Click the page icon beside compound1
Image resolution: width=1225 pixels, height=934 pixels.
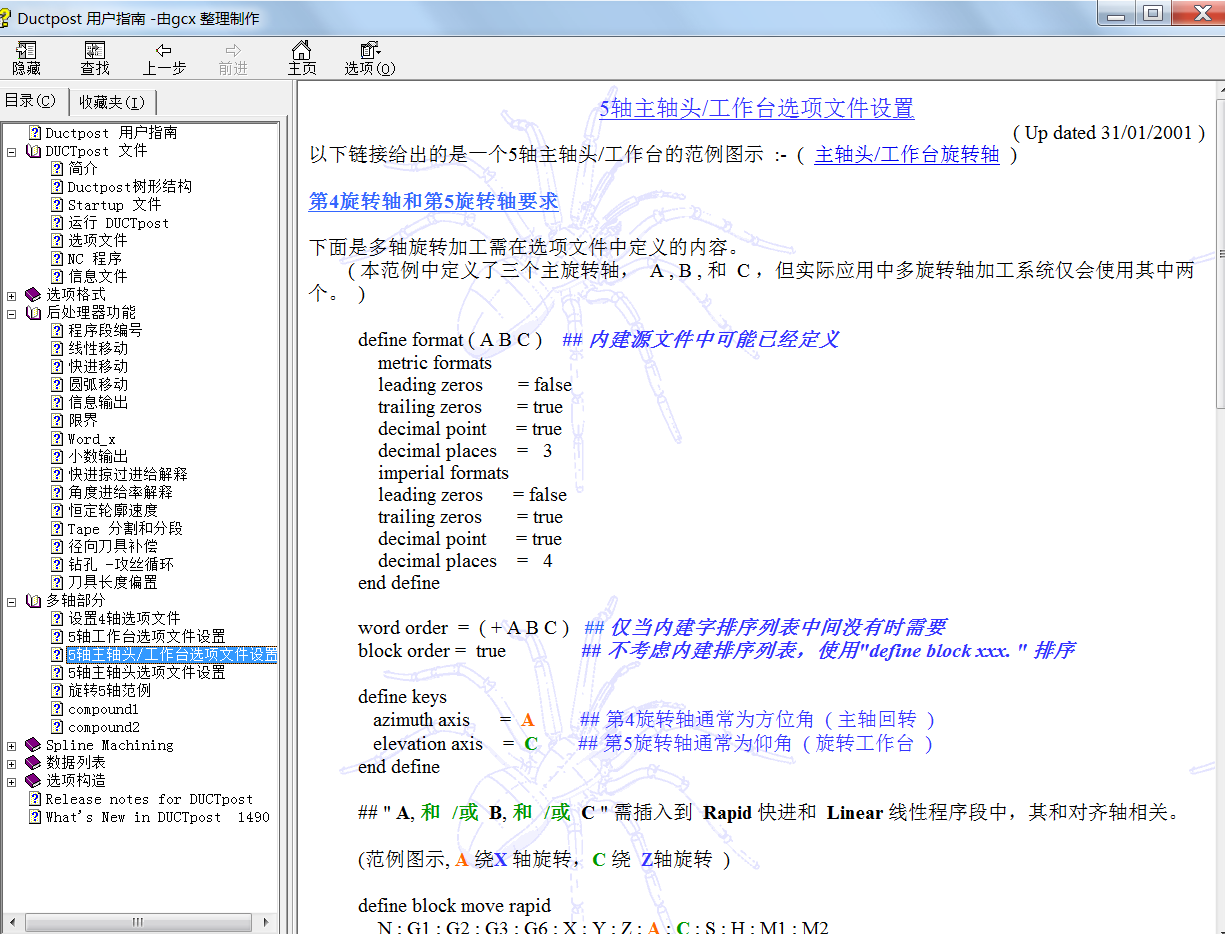click(58, 709)
